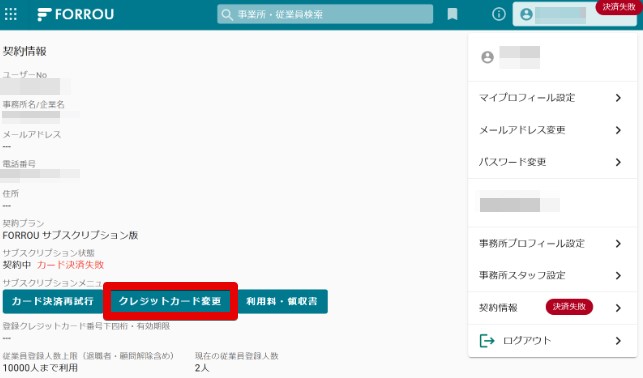Open the apps grid menu icon
643x378 pixels.
pos(11,14)
